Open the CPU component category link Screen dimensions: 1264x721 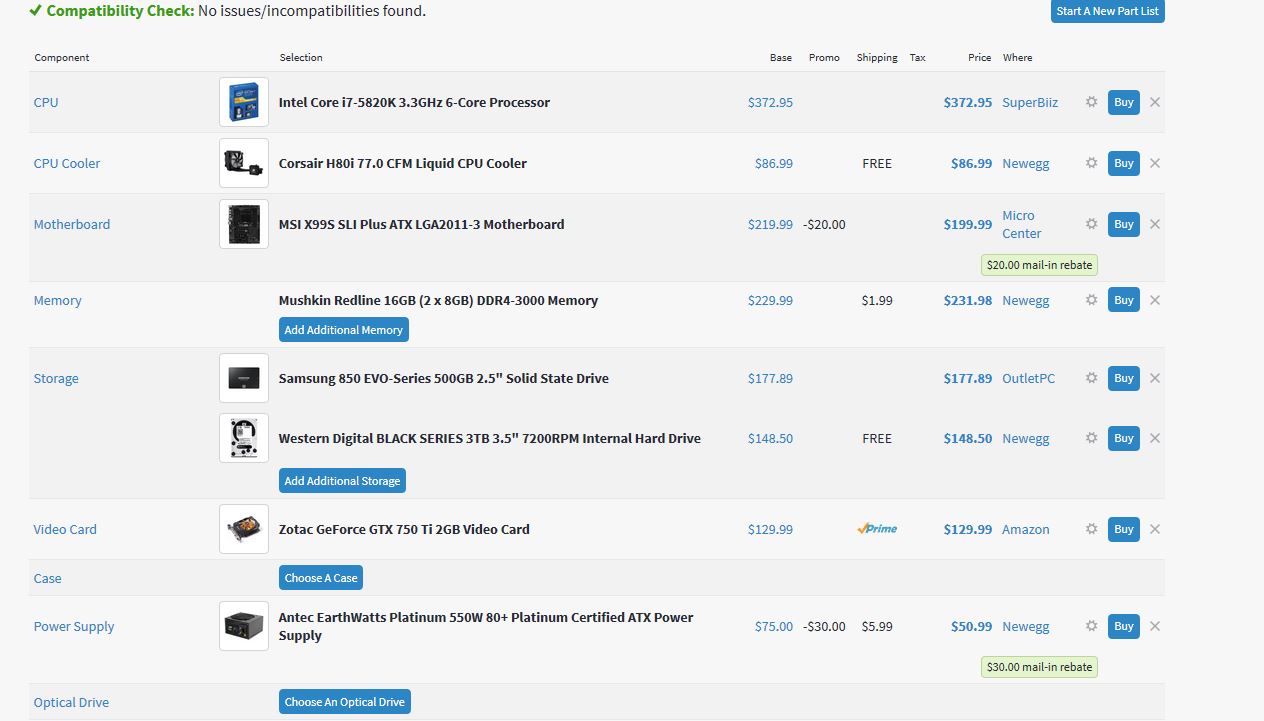(46, 102)
